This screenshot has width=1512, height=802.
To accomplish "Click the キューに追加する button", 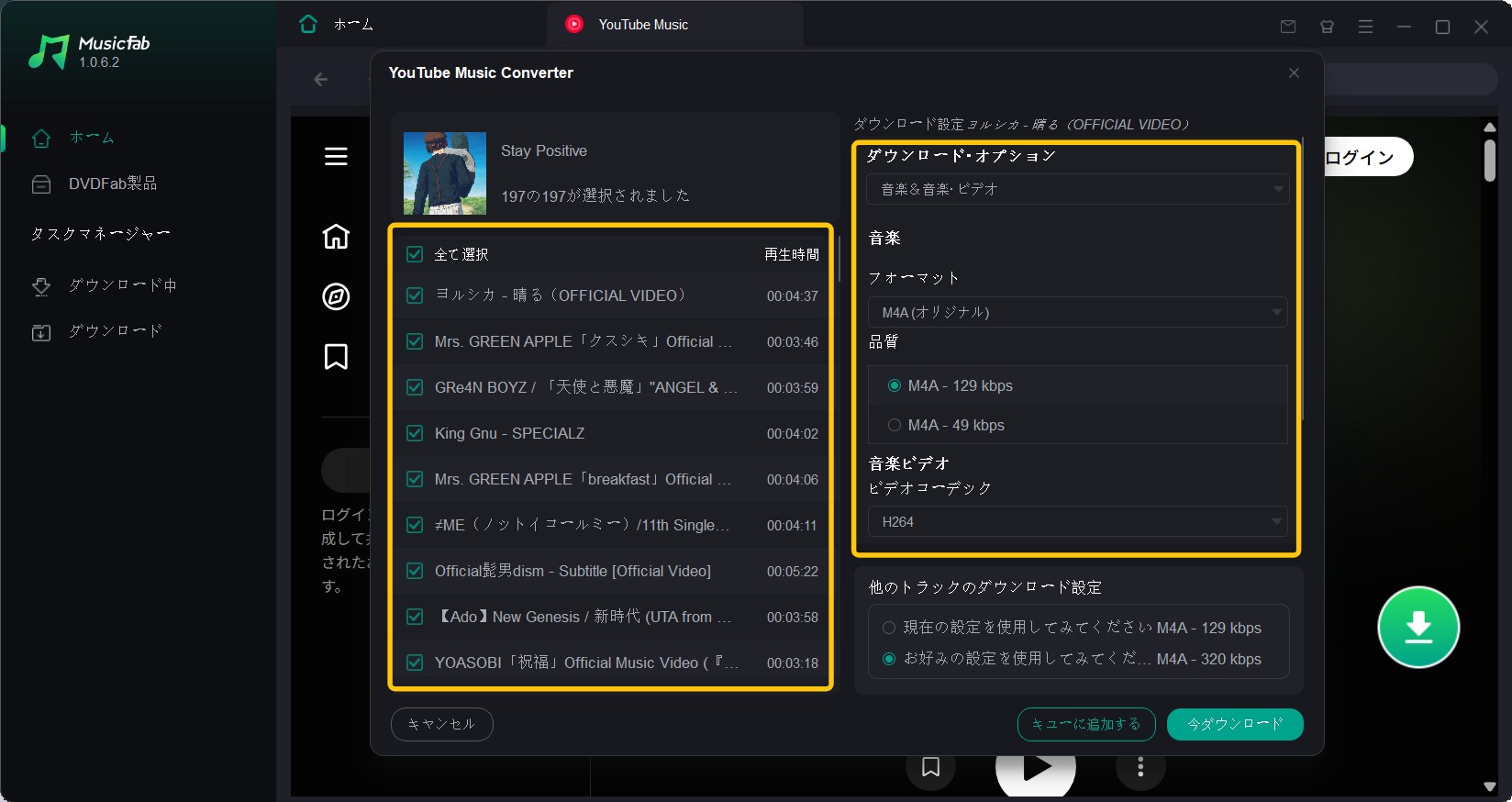I will pos(1086,724).
